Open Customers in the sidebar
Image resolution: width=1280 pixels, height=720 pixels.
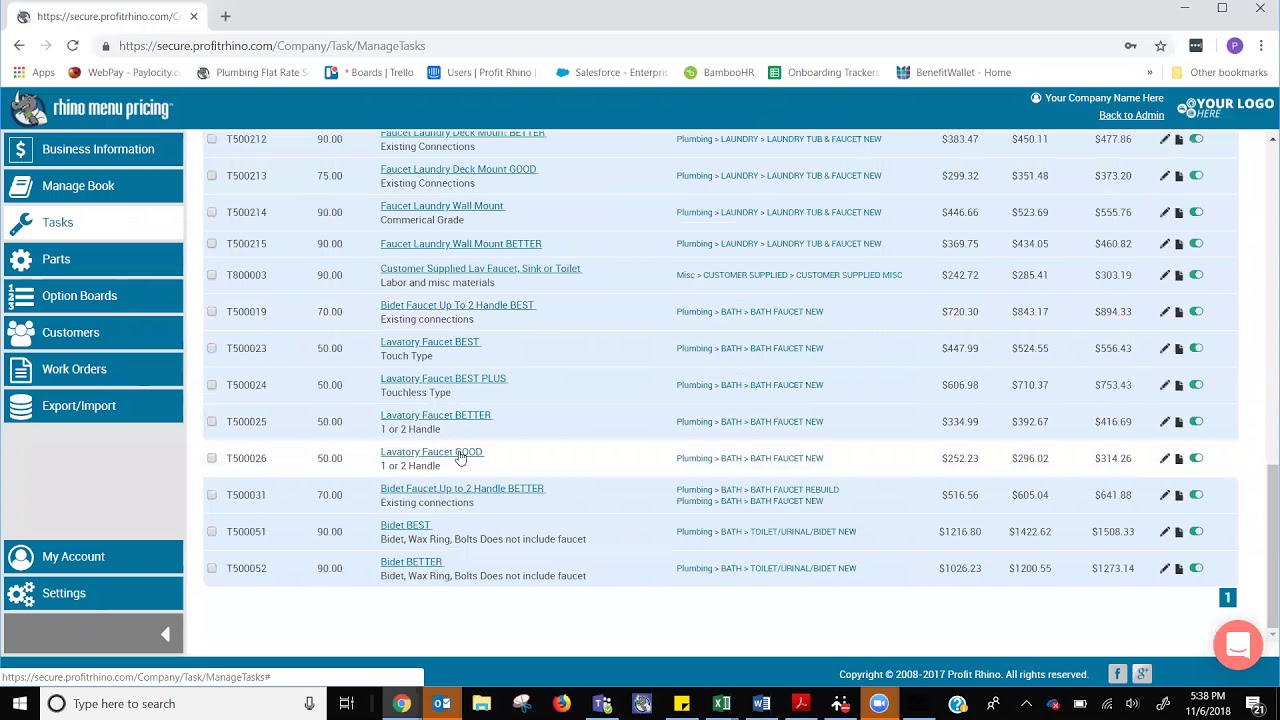click(94, 332)
